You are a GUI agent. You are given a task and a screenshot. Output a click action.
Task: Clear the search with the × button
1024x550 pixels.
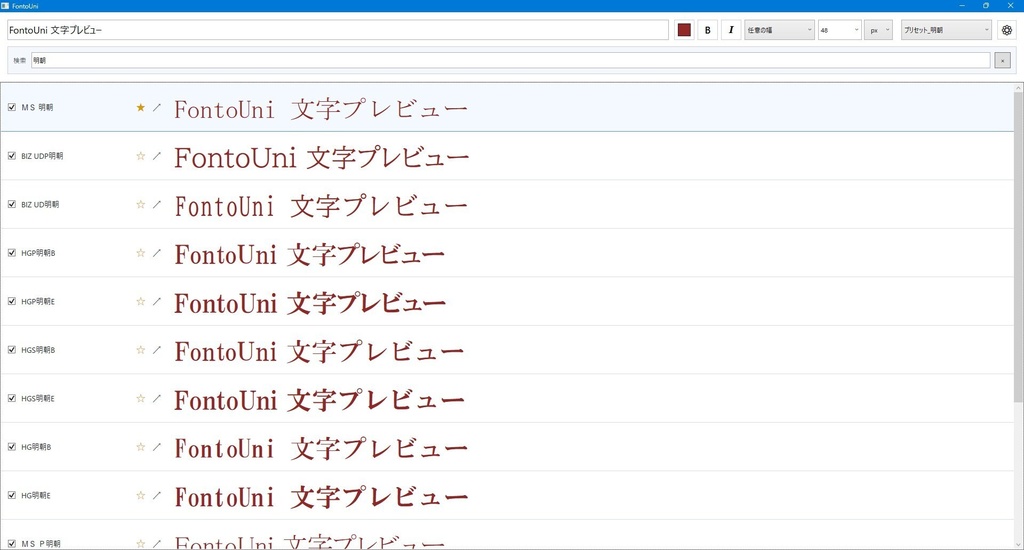click(1002, 60)
